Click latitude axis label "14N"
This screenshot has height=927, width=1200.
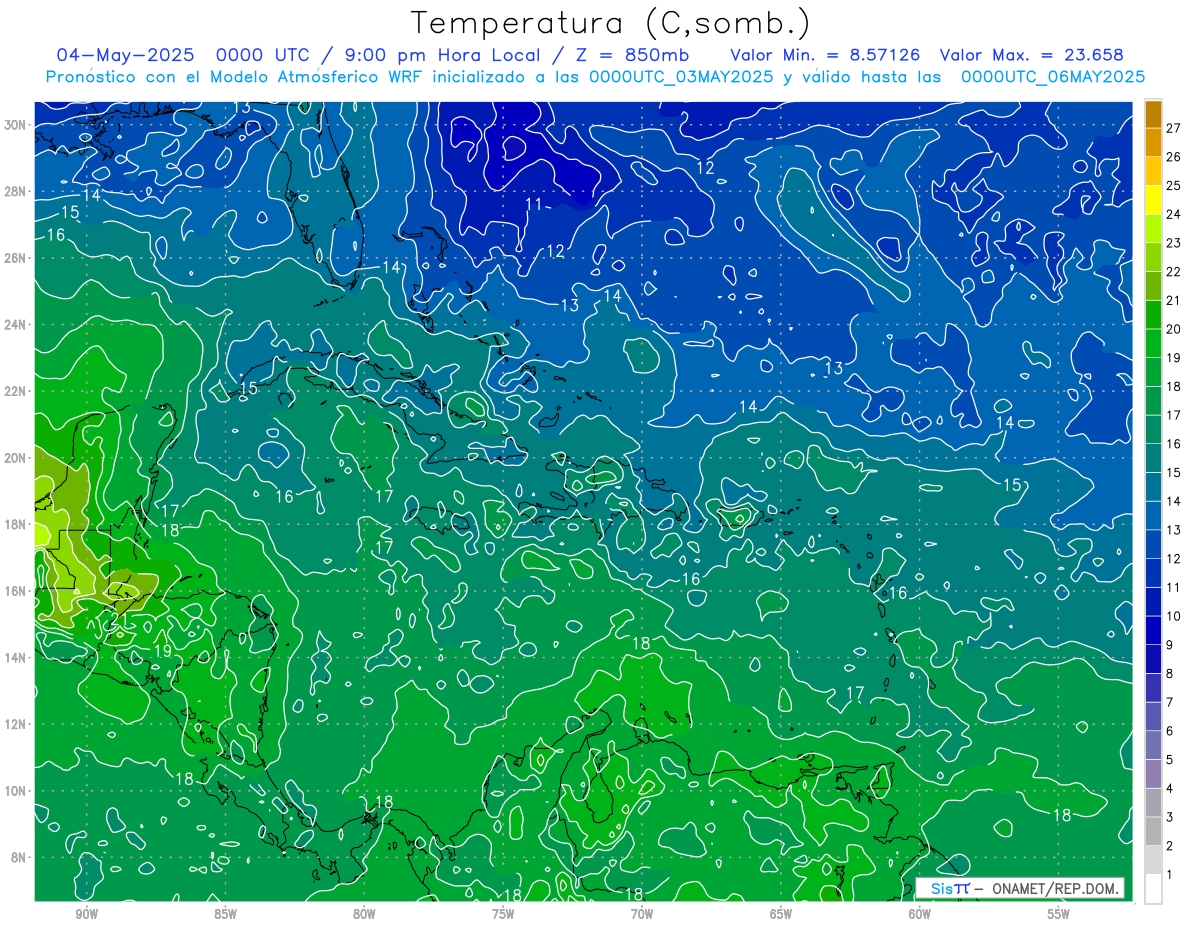[15, 657]
